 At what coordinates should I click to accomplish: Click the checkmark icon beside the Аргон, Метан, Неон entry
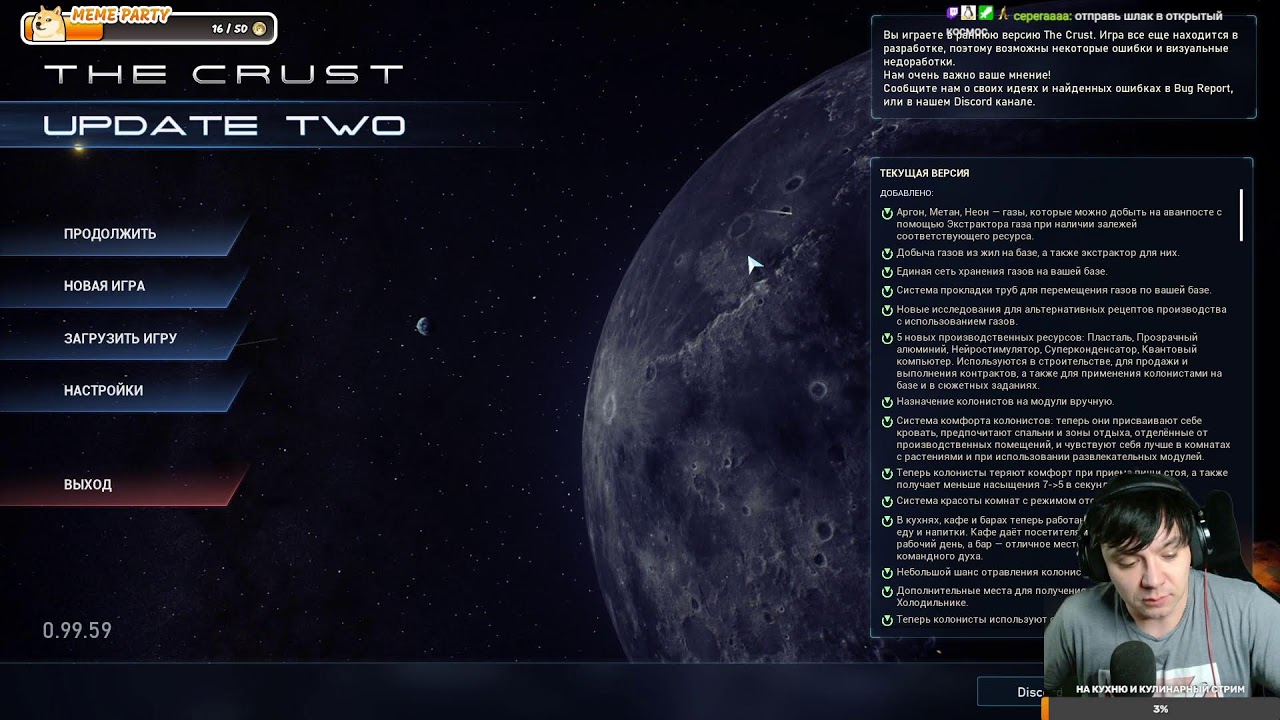pyautogui.click(x=887, y=213)
